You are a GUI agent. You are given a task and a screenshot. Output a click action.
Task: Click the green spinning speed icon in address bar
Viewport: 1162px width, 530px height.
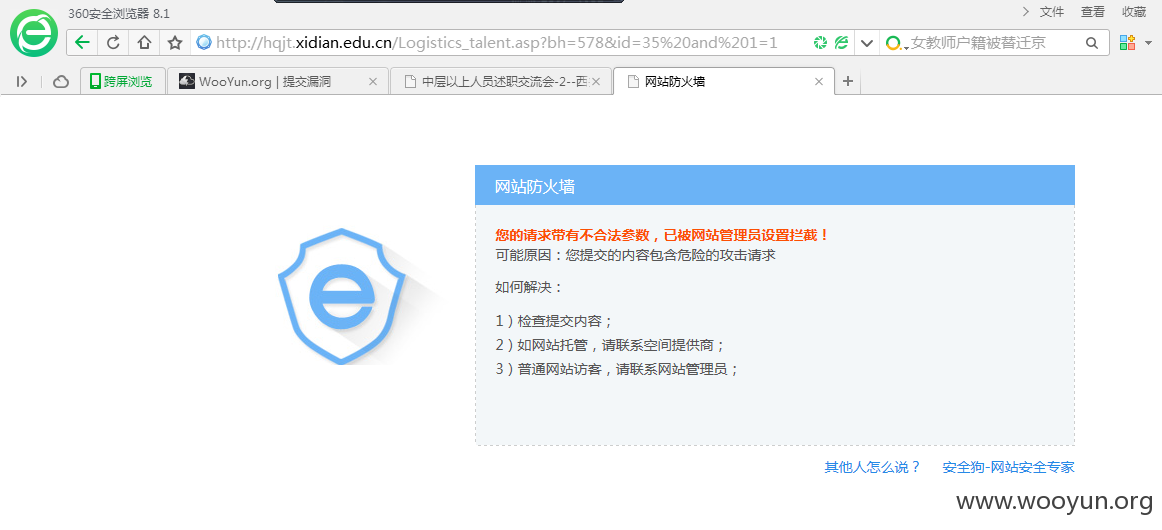[820, 43]
